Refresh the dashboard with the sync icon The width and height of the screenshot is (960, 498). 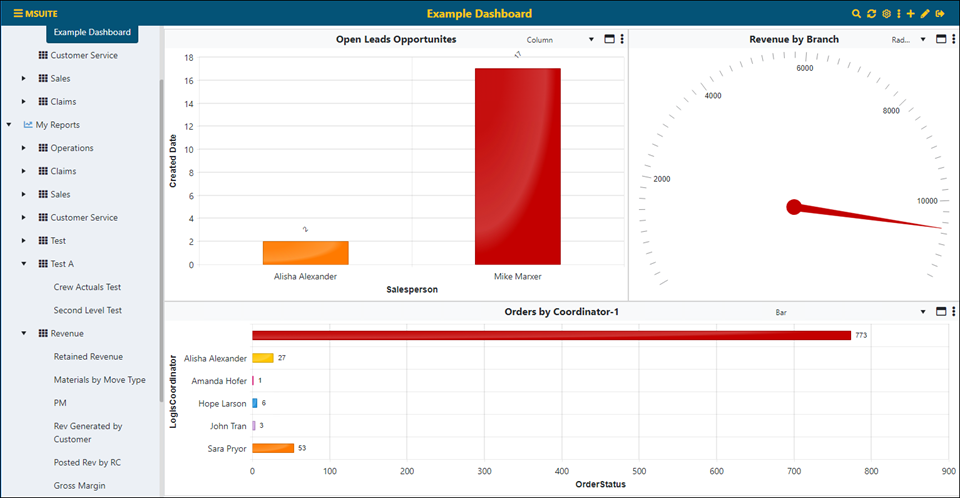coord(871,14)
